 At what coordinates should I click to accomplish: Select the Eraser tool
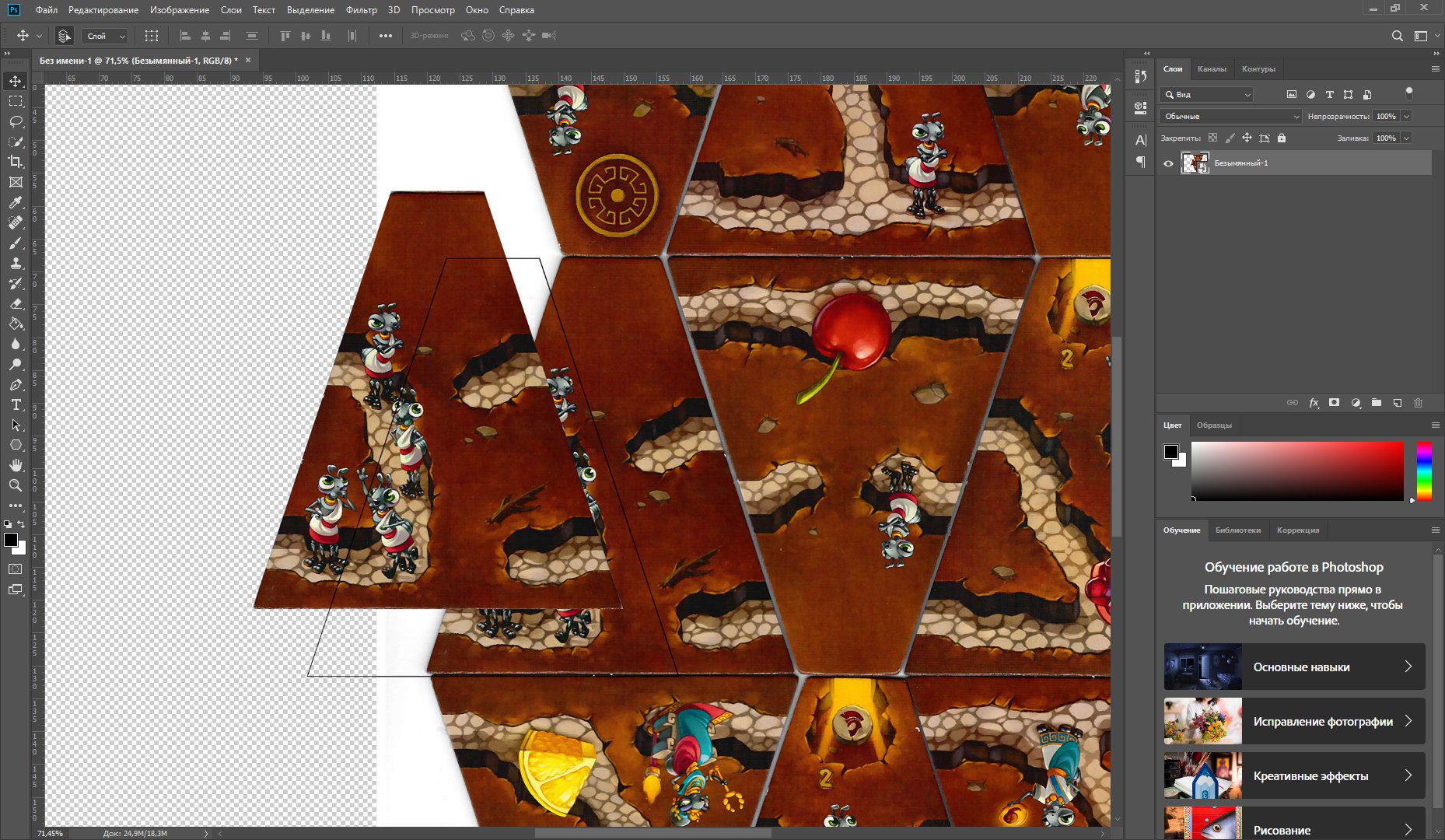(x=16, y=304)
